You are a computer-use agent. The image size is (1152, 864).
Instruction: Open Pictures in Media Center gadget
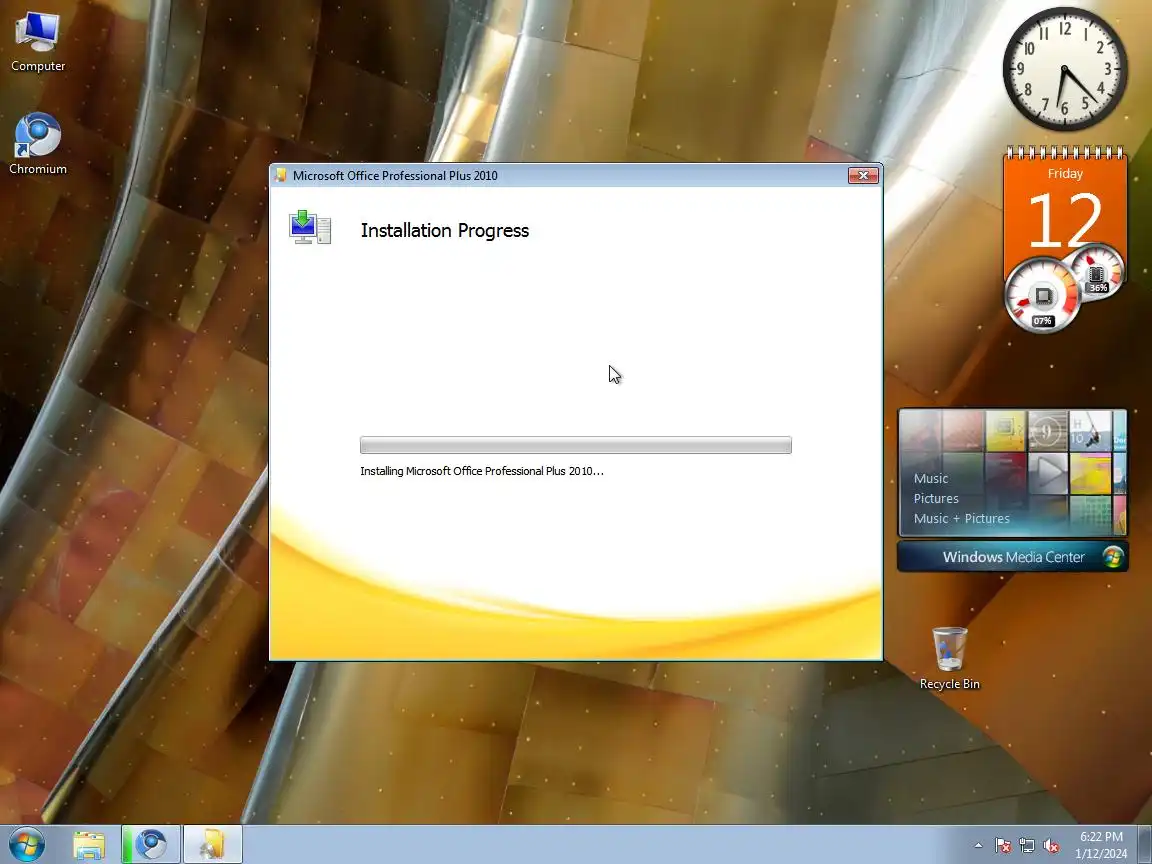(936, 498)
